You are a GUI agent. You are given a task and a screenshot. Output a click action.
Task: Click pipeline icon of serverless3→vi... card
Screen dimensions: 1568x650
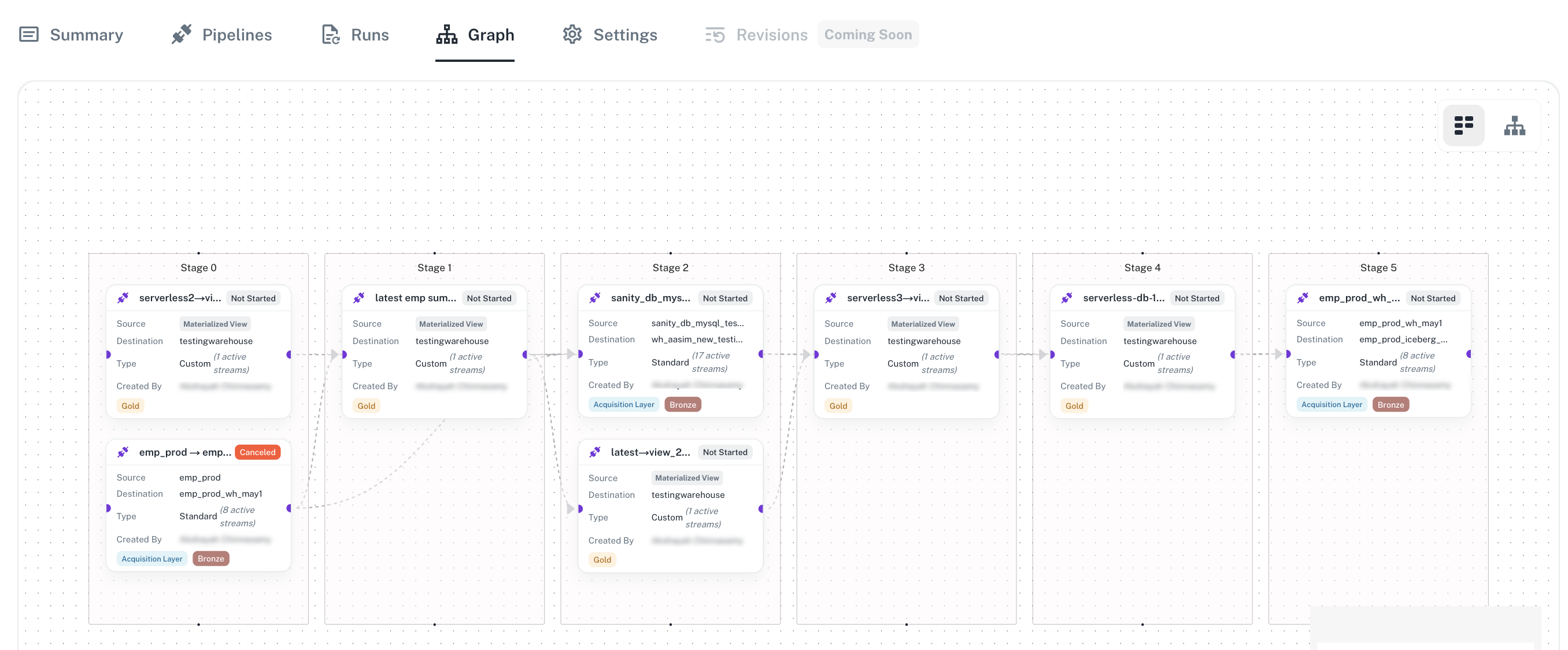click(x=831, y=298)
